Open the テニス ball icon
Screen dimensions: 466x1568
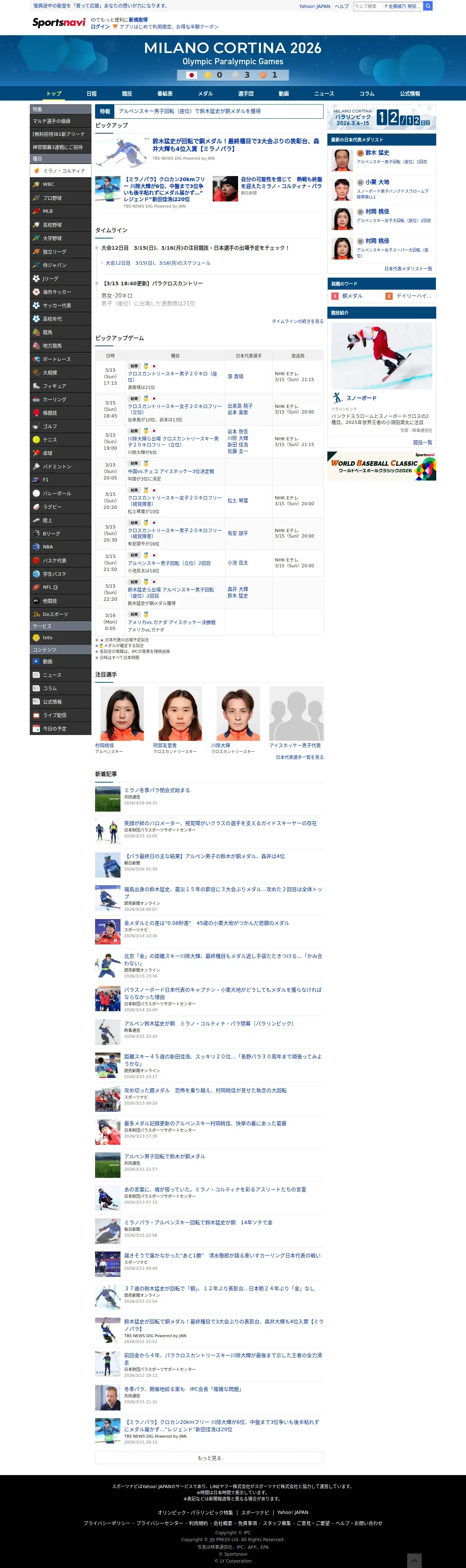click(37, 440)
